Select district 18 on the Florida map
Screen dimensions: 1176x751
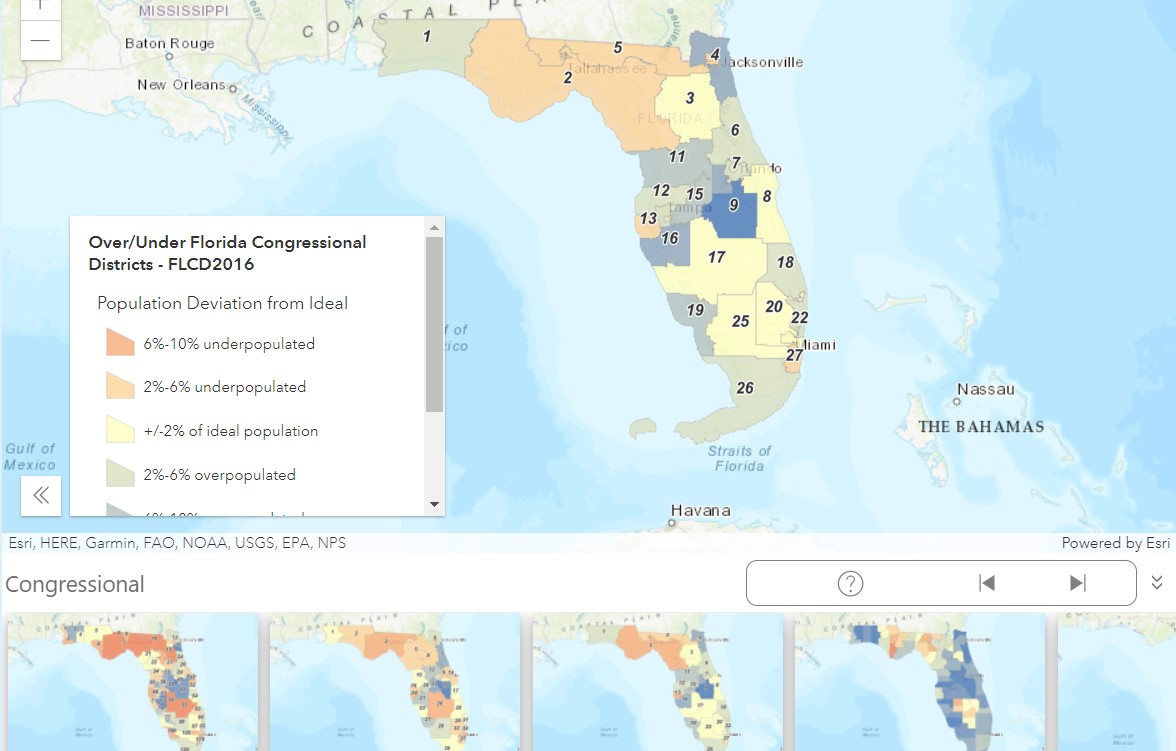click(x=784, y=263)
